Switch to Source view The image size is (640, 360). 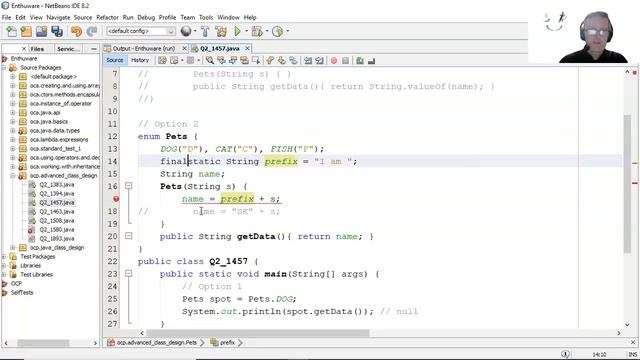115,60
